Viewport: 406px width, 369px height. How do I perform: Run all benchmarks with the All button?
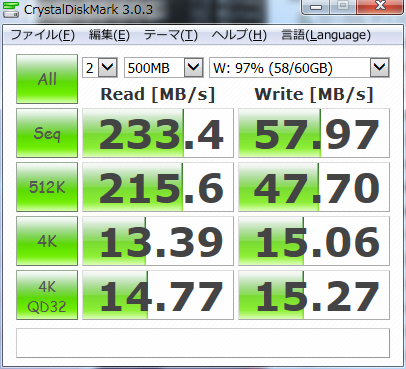click(47, 79)
